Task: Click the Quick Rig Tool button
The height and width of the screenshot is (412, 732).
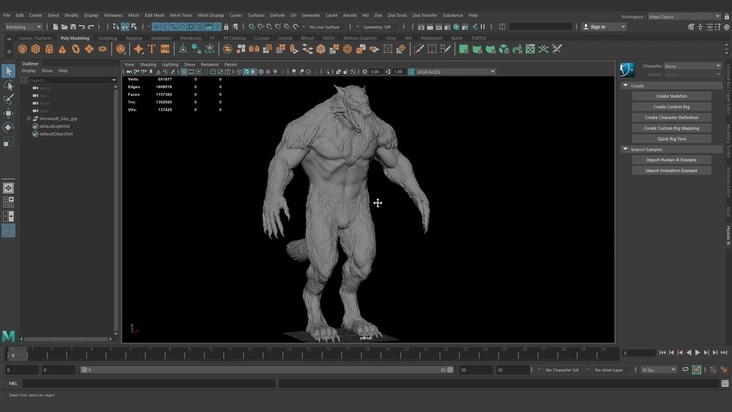Action: click(671, 138)
